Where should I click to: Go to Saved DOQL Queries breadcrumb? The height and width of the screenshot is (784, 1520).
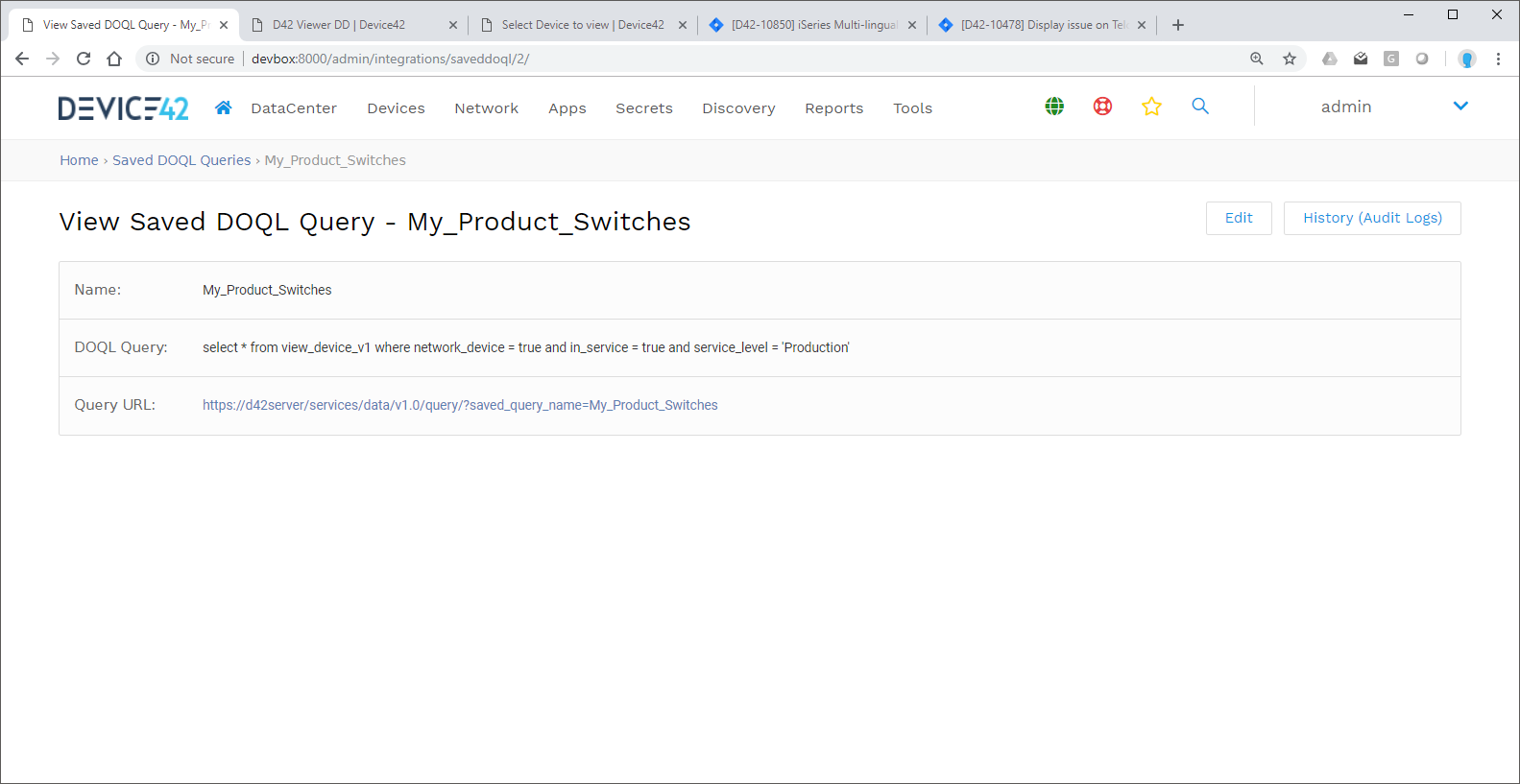click(181, 160)
